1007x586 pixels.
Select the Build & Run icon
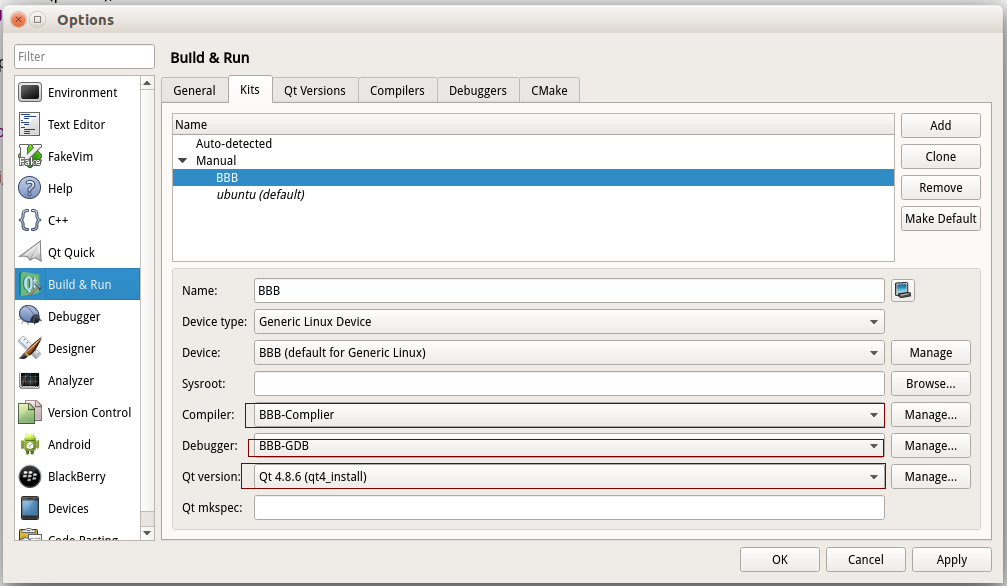[30, 284]
